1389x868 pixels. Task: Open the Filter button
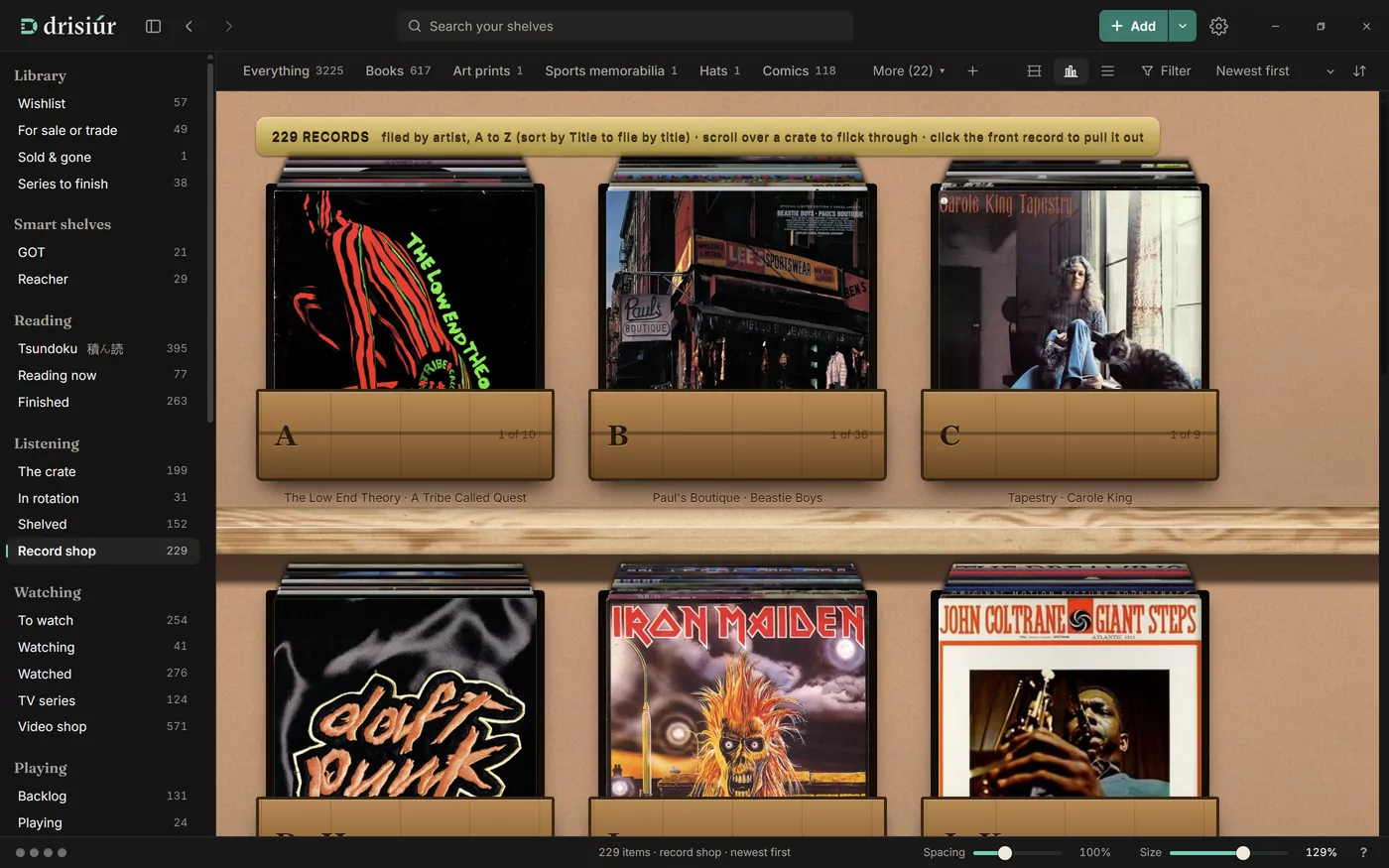pyautogui.click(x=1166, y=70)
